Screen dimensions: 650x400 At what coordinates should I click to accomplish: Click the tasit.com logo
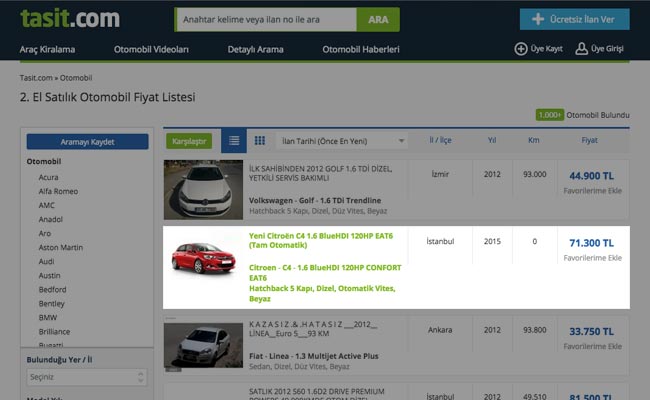click(70, 19)
